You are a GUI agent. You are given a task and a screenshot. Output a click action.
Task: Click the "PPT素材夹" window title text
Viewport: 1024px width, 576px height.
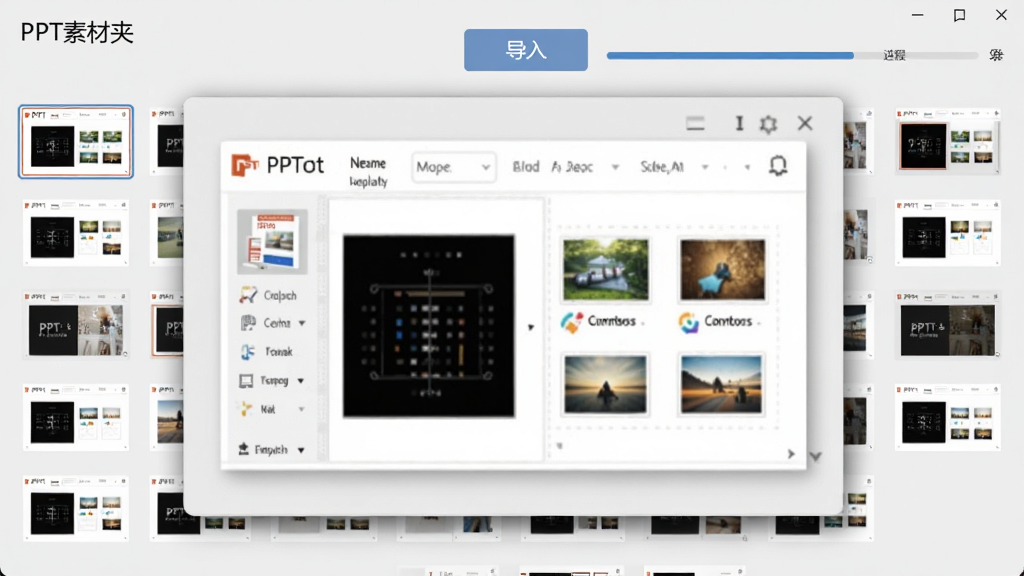click(x=77, y=32)
